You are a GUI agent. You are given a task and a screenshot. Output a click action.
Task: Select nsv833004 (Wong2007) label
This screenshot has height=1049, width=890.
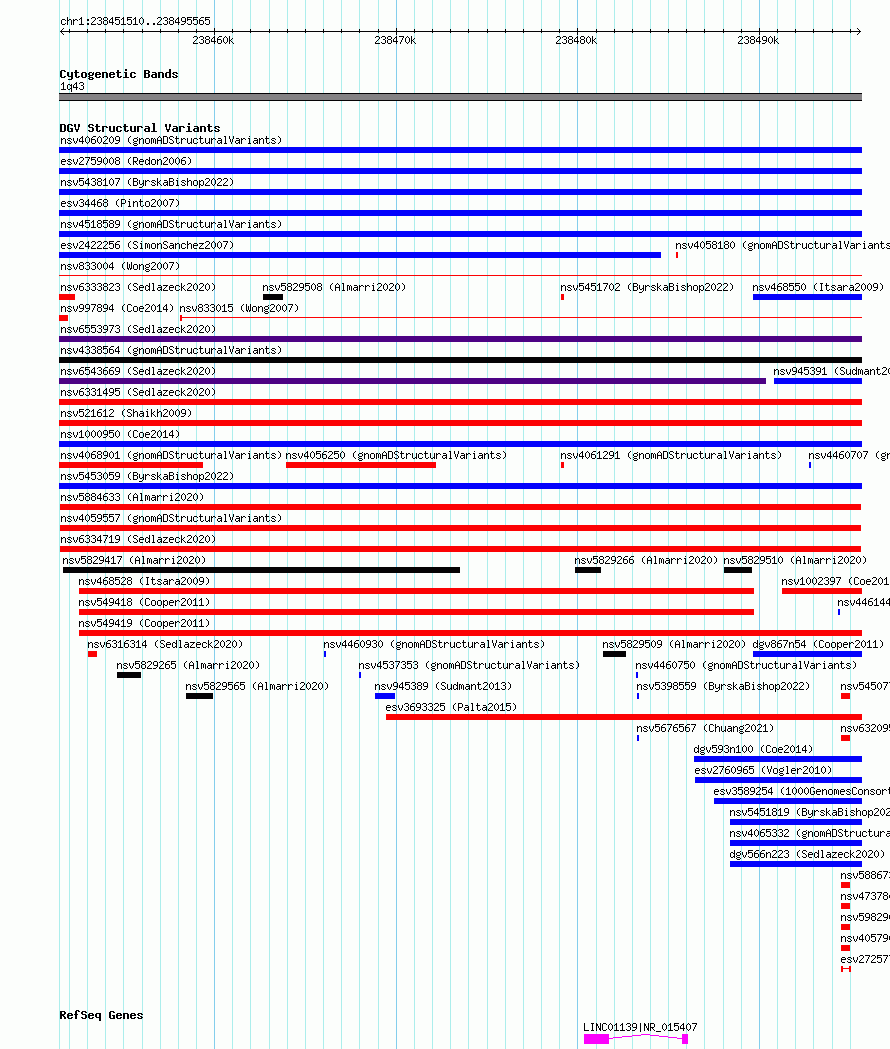pyautogui.click(x=120, y=266)
